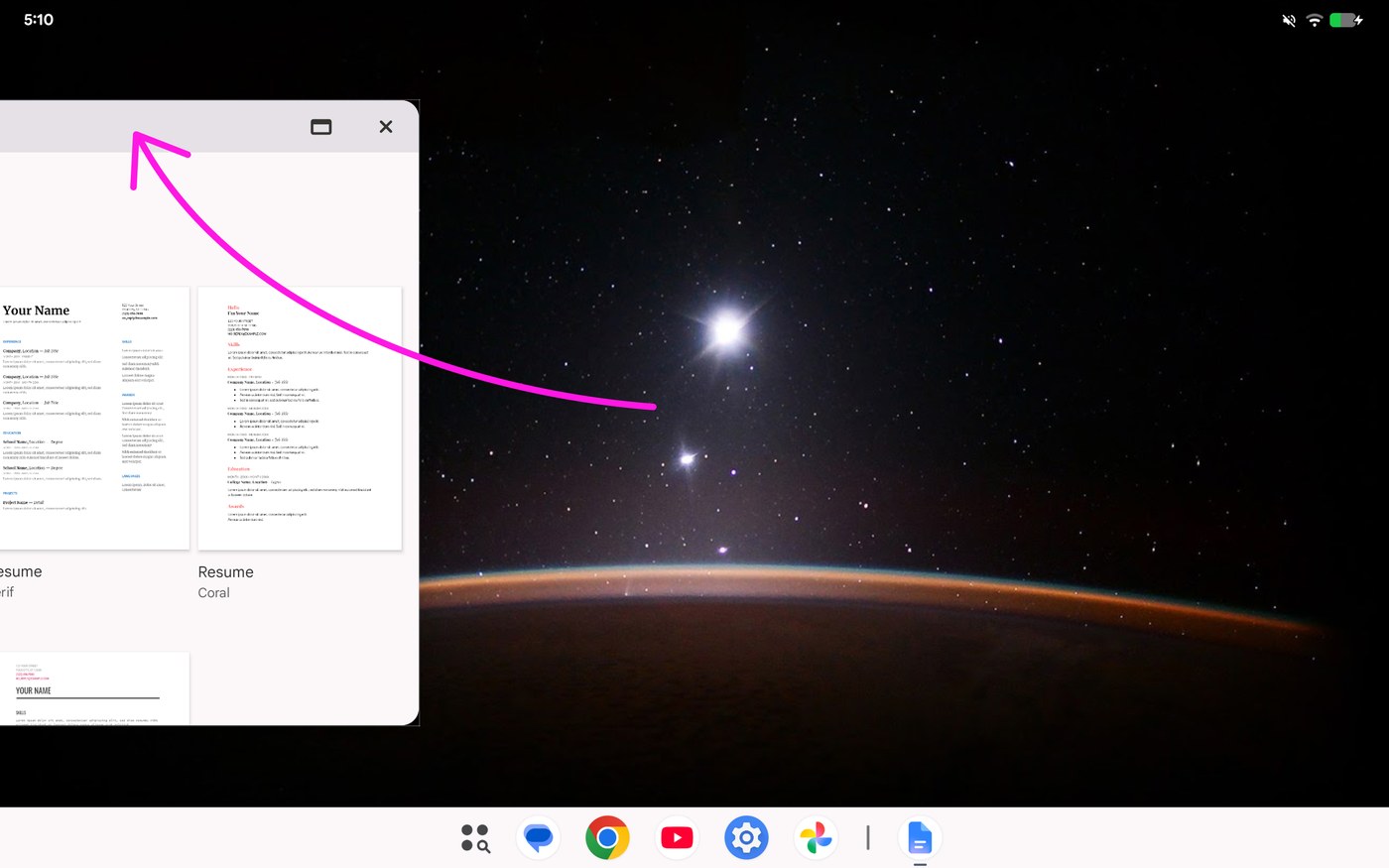Open the Settings gear app in taskbar
Screen dimensions: 1389x868
746,838
